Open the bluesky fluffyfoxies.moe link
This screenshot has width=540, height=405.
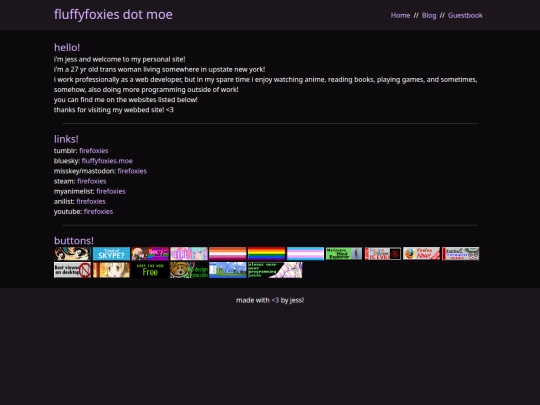(x=107, y=161)
